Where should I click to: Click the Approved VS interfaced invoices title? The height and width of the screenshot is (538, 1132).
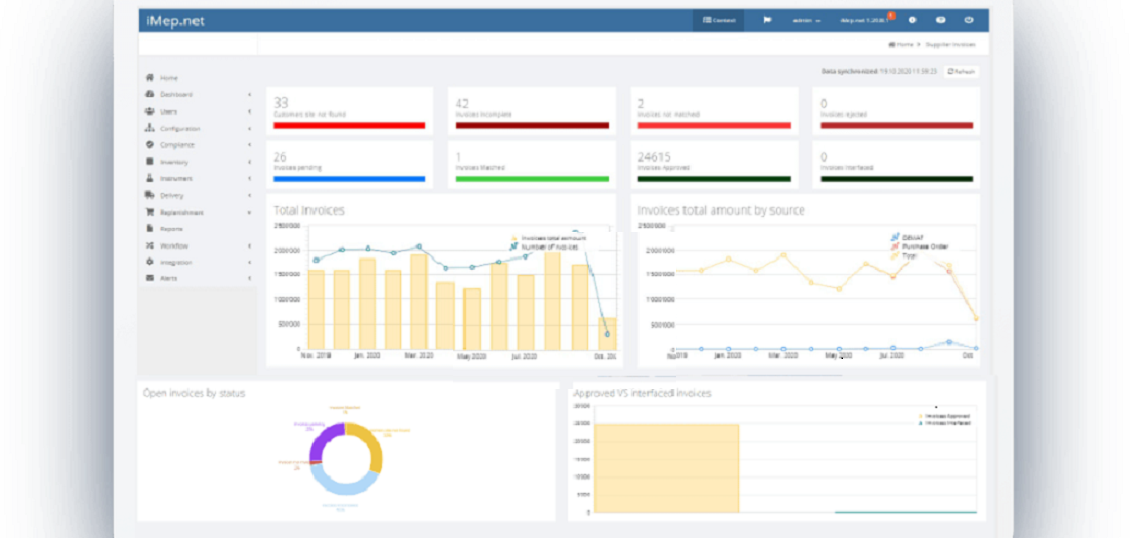642,394
